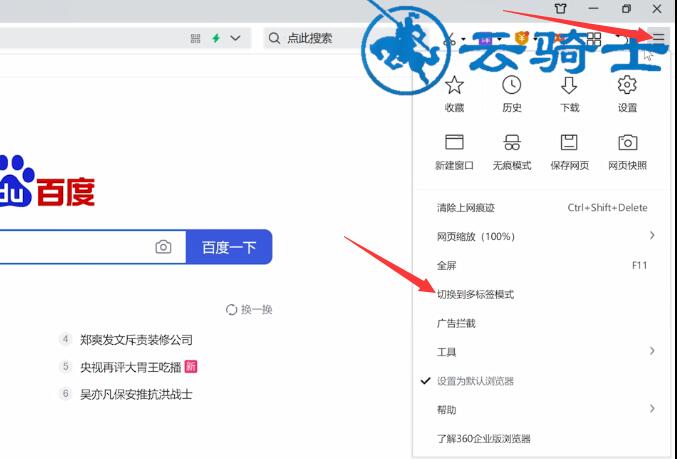Select 切换到多标签模式 menu entry

pos(542,294)
